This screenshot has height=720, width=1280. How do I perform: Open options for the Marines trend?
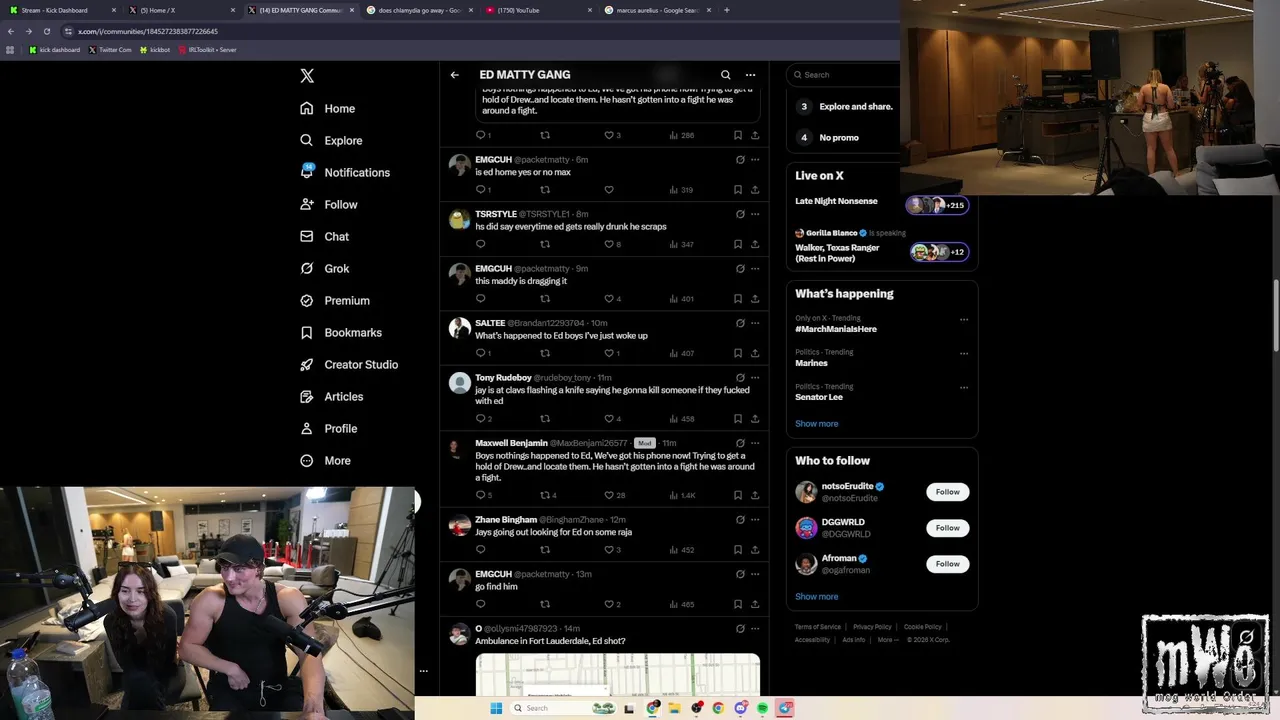click(964, 353)
